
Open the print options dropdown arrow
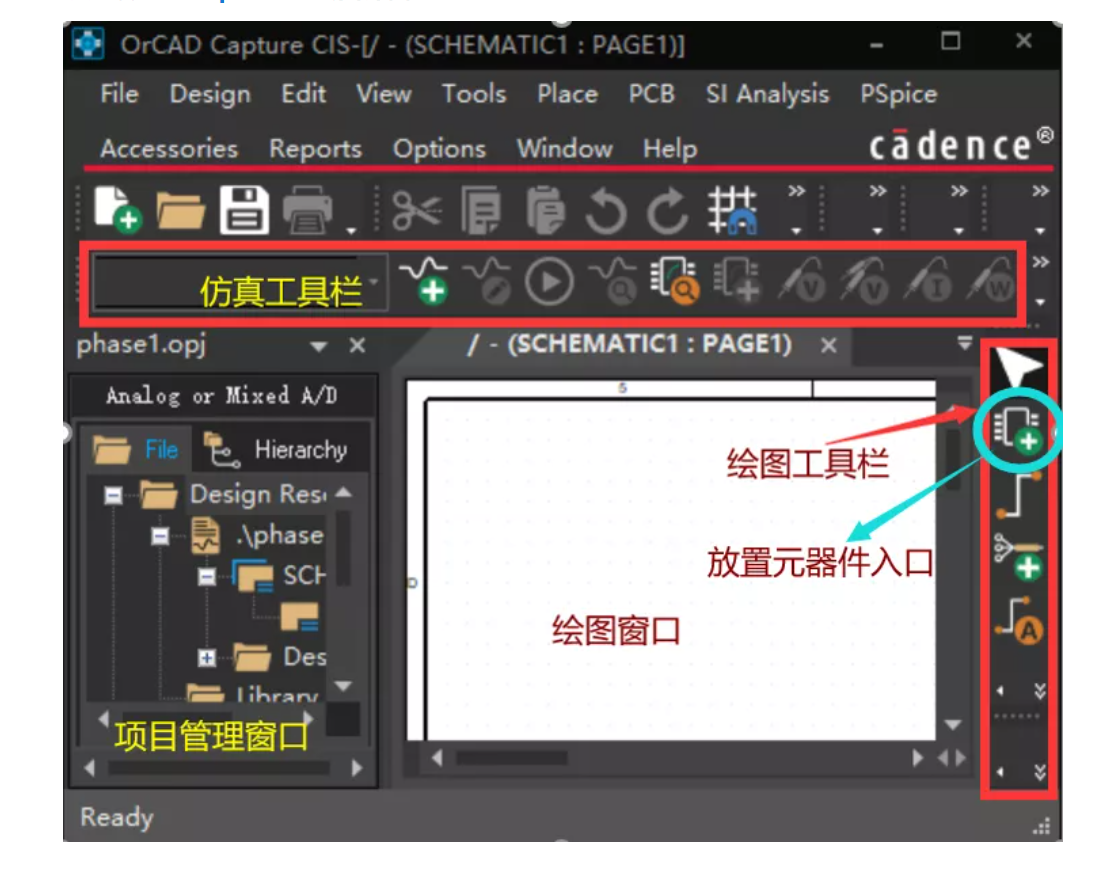(x=352, y=229)
